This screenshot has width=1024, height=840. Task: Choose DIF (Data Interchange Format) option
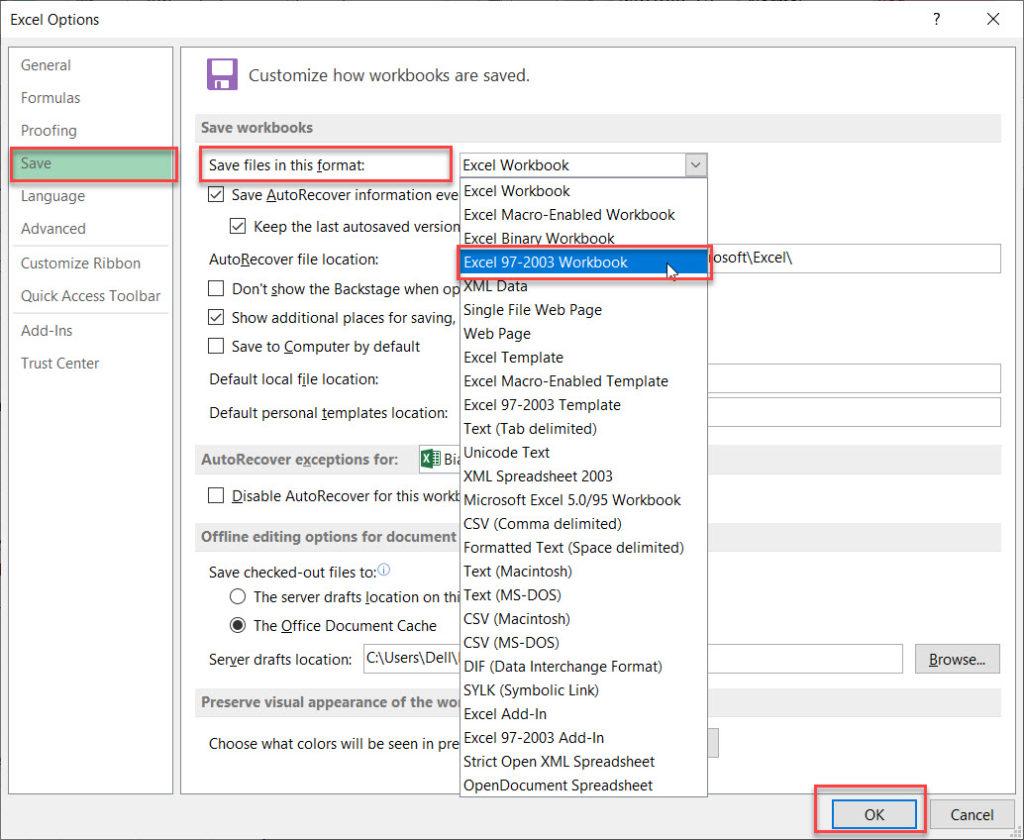[x=584, y=666]
